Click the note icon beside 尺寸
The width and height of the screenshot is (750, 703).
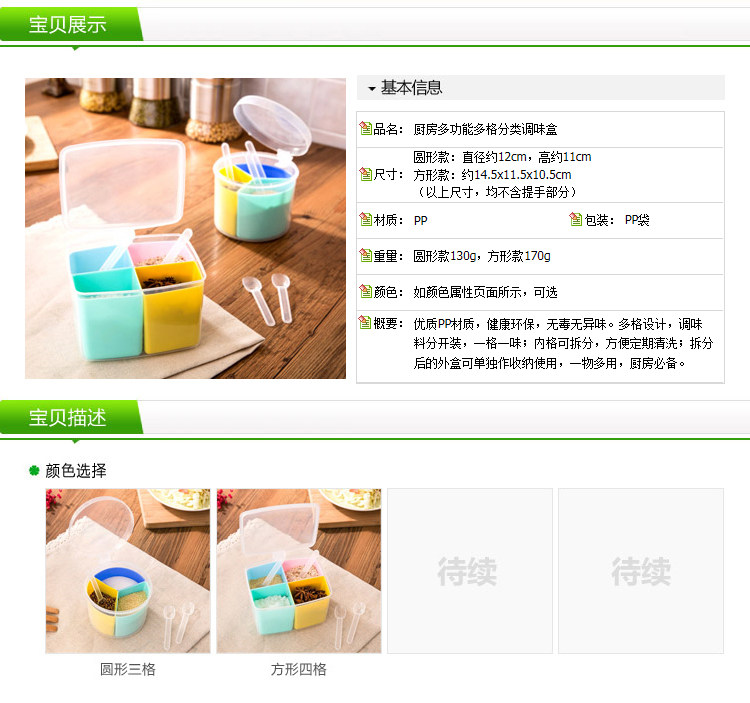(365, 174)
